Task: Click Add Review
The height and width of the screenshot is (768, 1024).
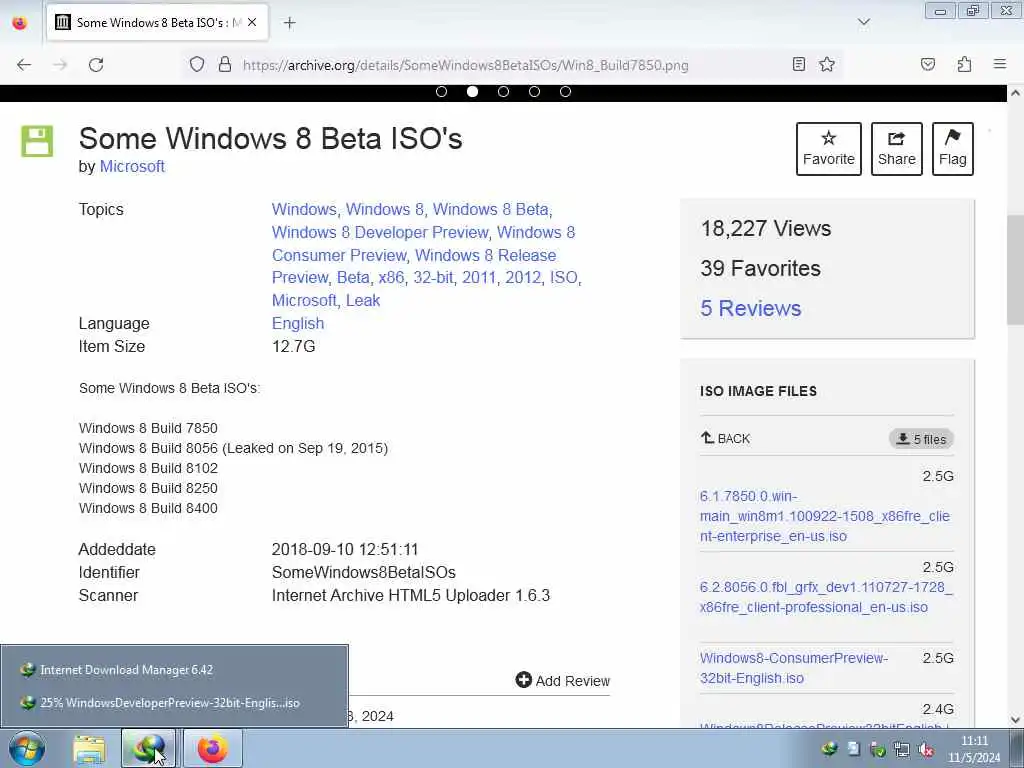Action: [x=562, y=680]
